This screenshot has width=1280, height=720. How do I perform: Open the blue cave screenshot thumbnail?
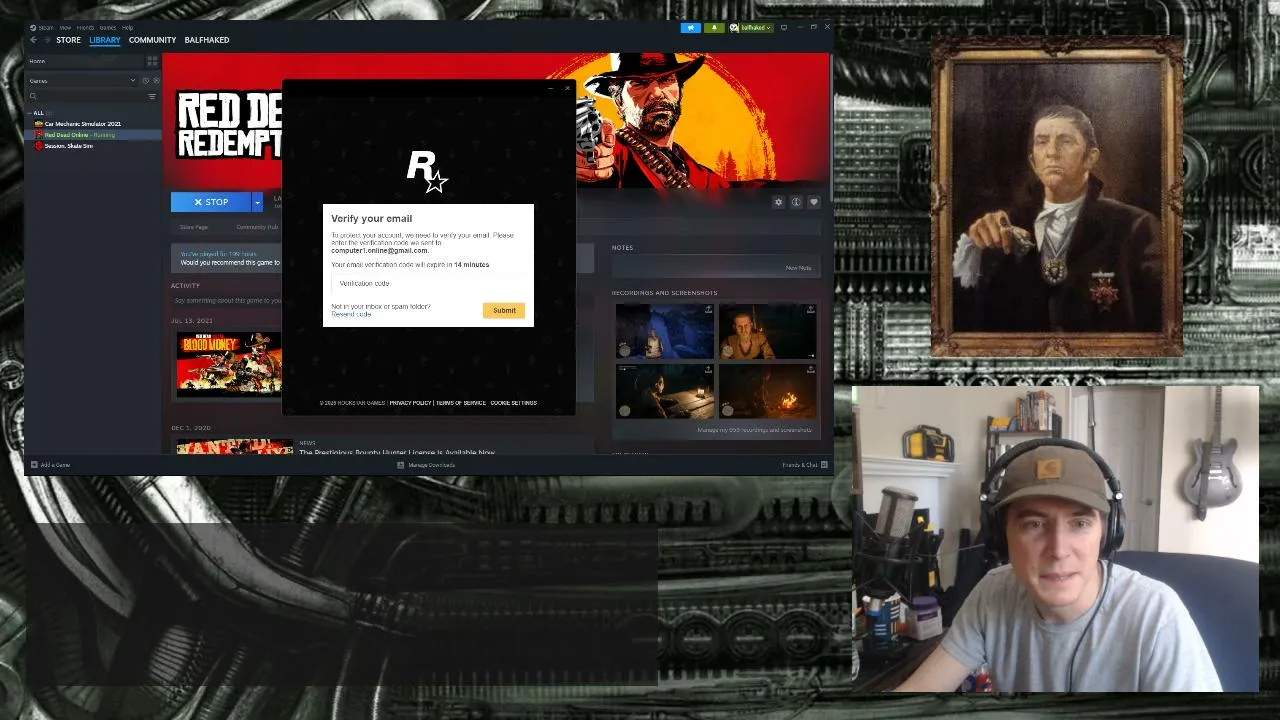[665, 332]
